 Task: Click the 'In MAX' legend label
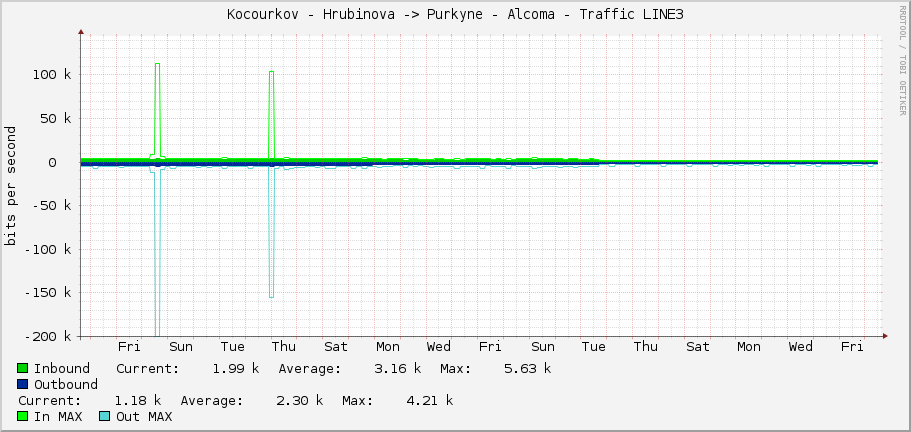point(58,416)
